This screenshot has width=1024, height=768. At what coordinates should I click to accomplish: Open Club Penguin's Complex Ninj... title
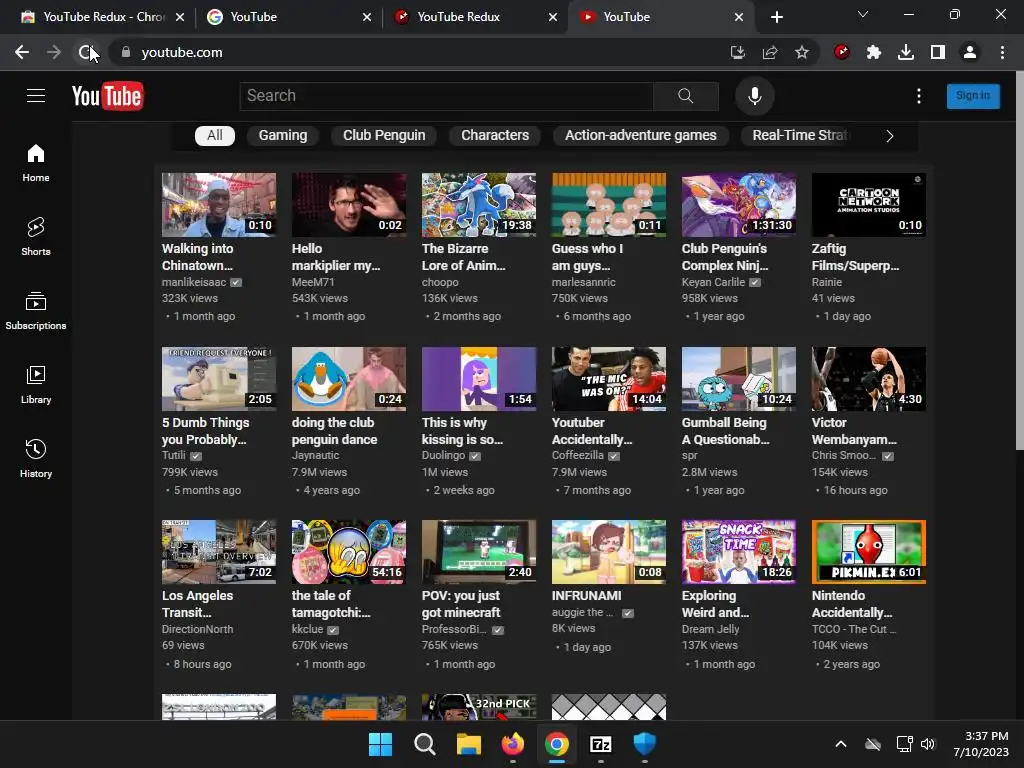pyautogui.click(x=725, y=257)
